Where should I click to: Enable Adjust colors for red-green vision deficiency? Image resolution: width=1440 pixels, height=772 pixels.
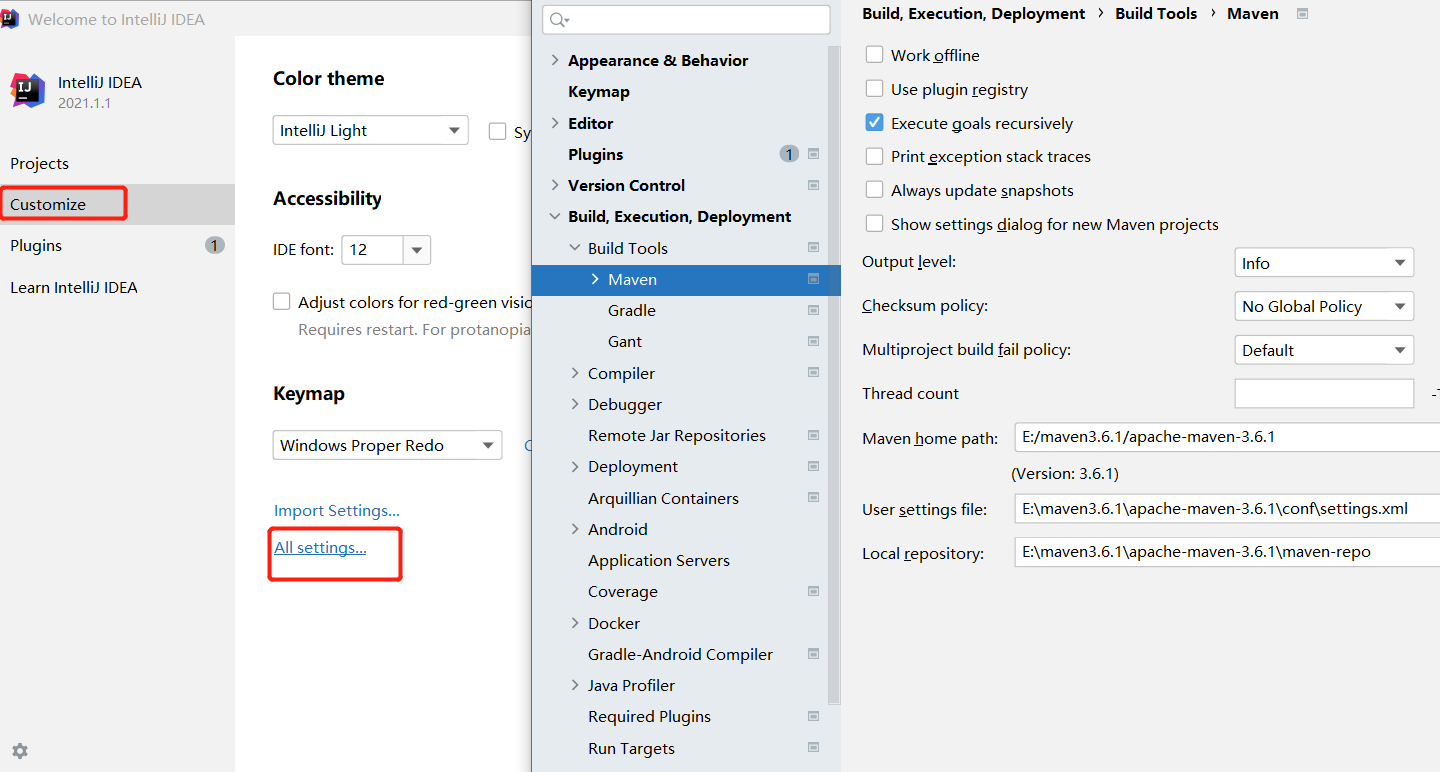click(x=282, y=302)
